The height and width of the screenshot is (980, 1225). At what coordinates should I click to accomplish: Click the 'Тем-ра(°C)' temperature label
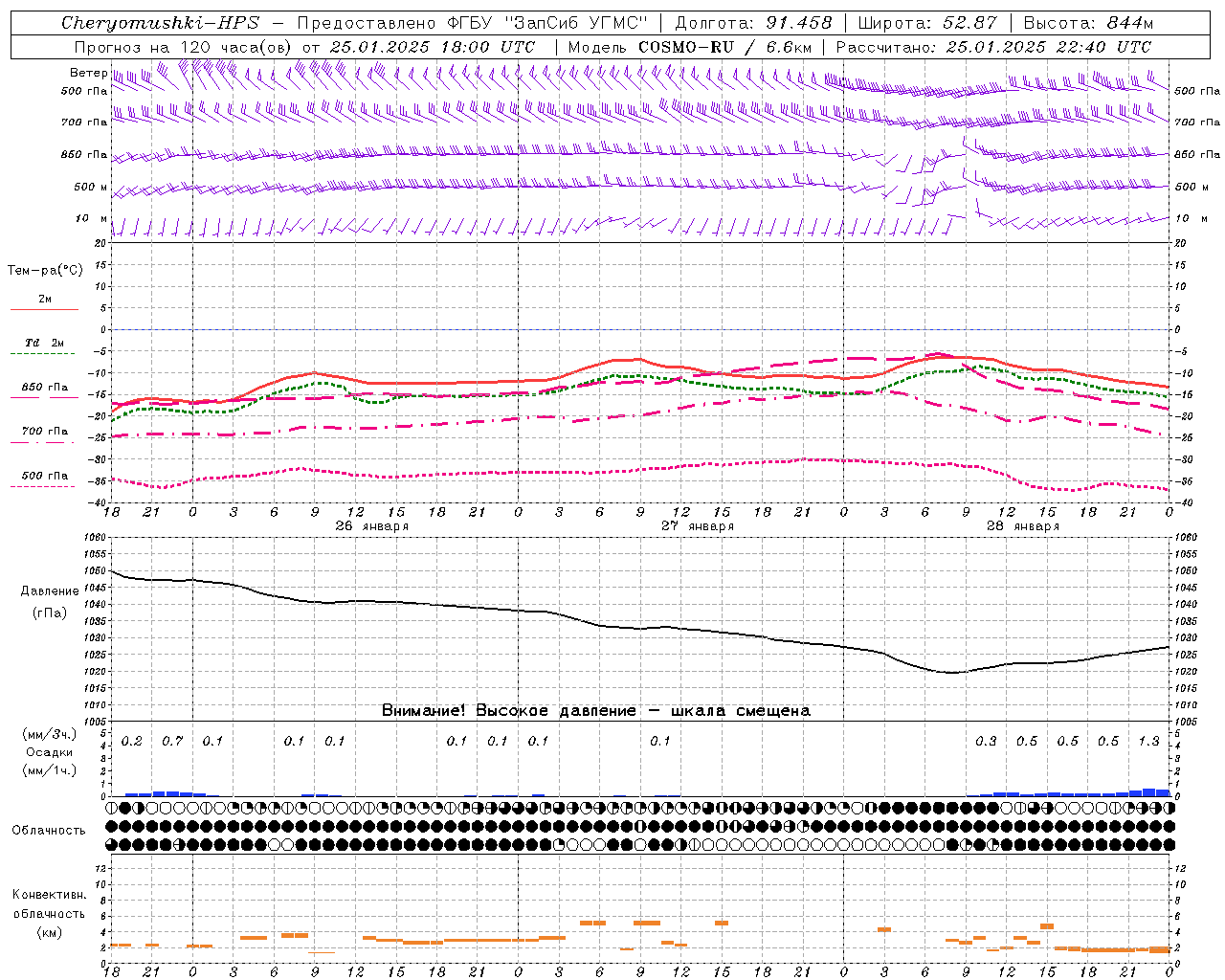[45, 271]
